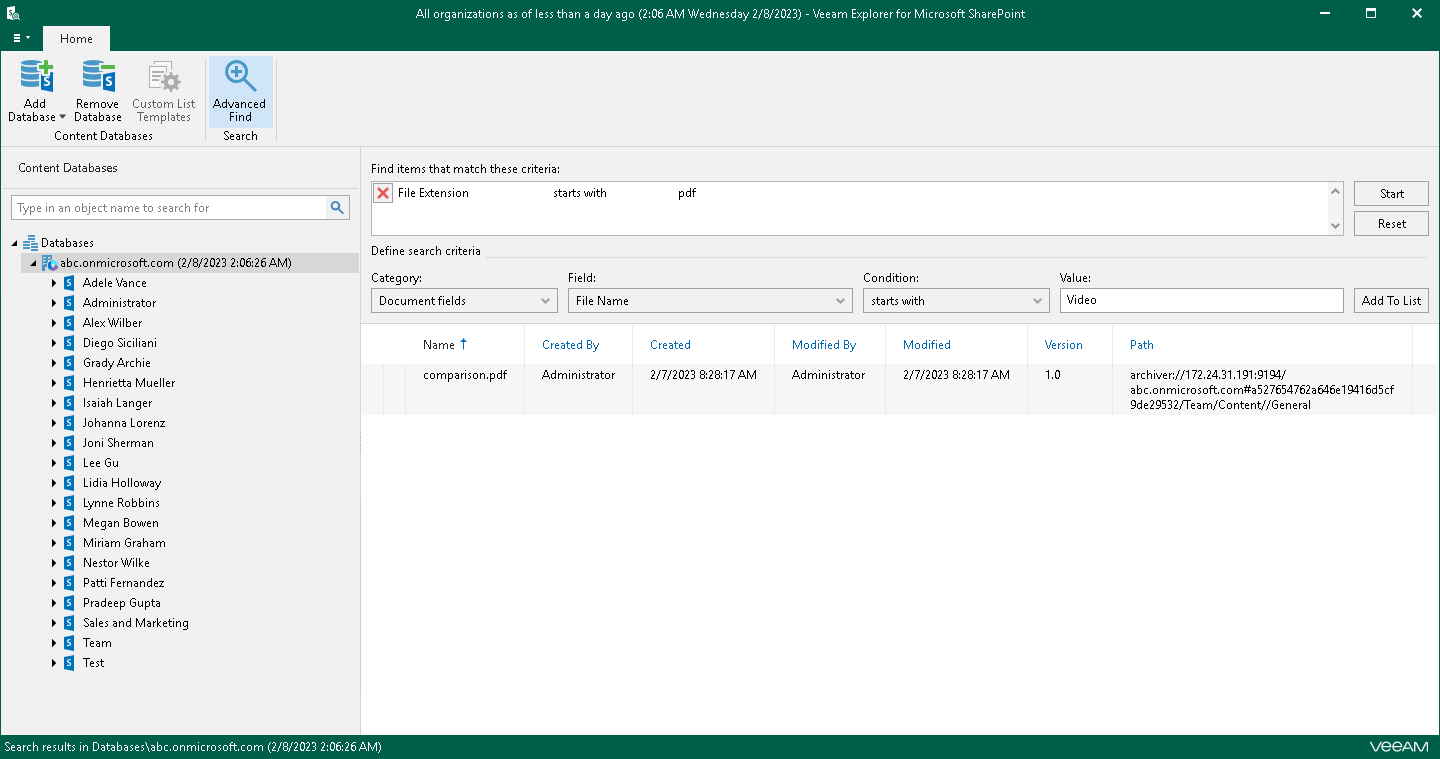Open Advanced Find search tool
The height and width of the screenshot is (759, 1440).
click(x=240, y=91)
